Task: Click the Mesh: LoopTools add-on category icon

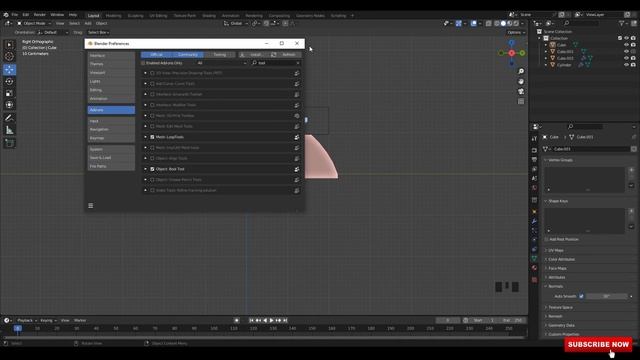Action: [297, 137]
